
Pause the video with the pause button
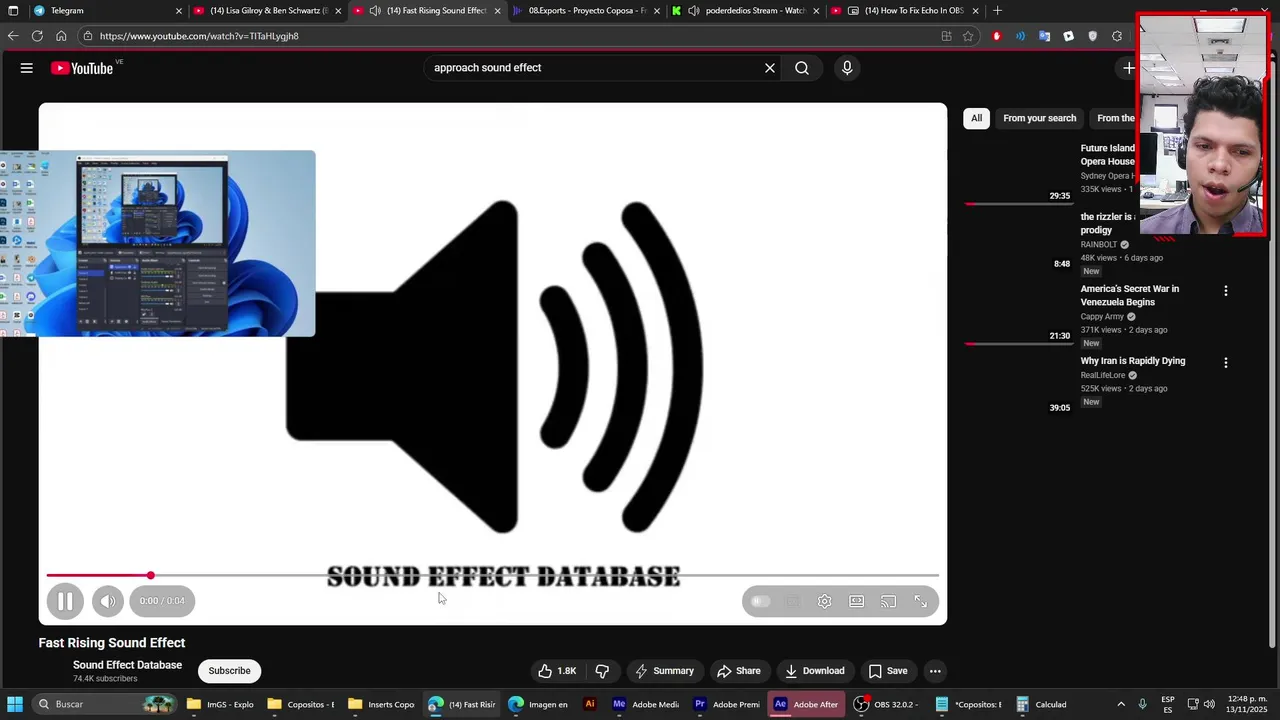[x=65, y=601]
